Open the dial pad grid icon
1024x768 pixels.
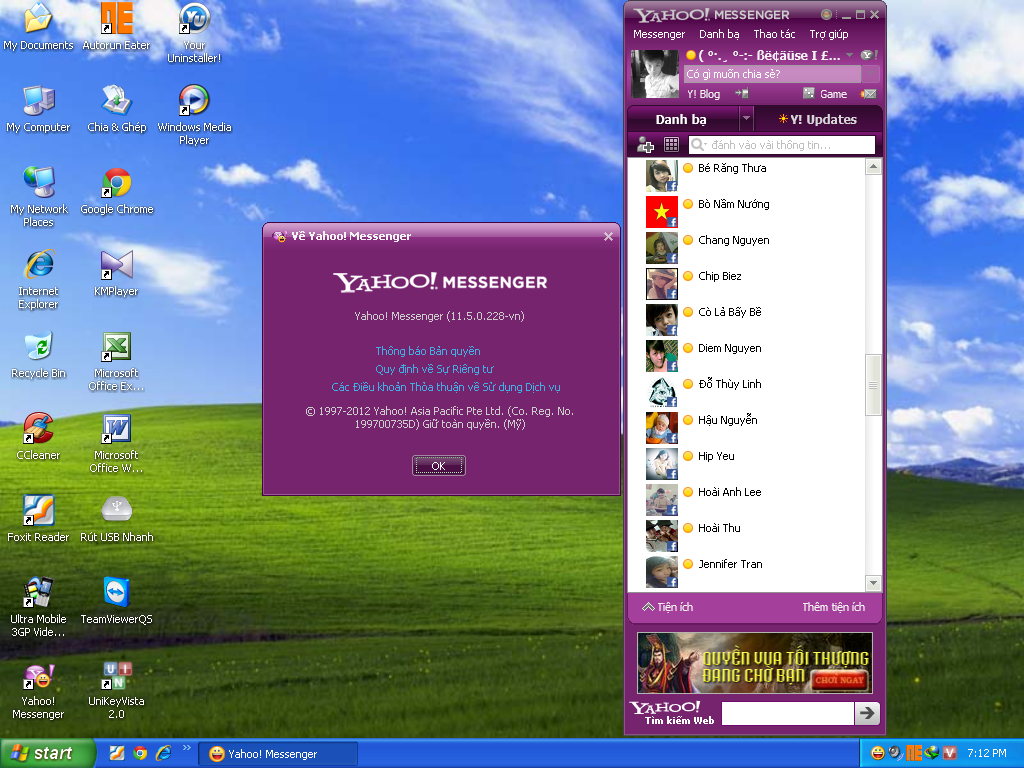click(671, 144)
